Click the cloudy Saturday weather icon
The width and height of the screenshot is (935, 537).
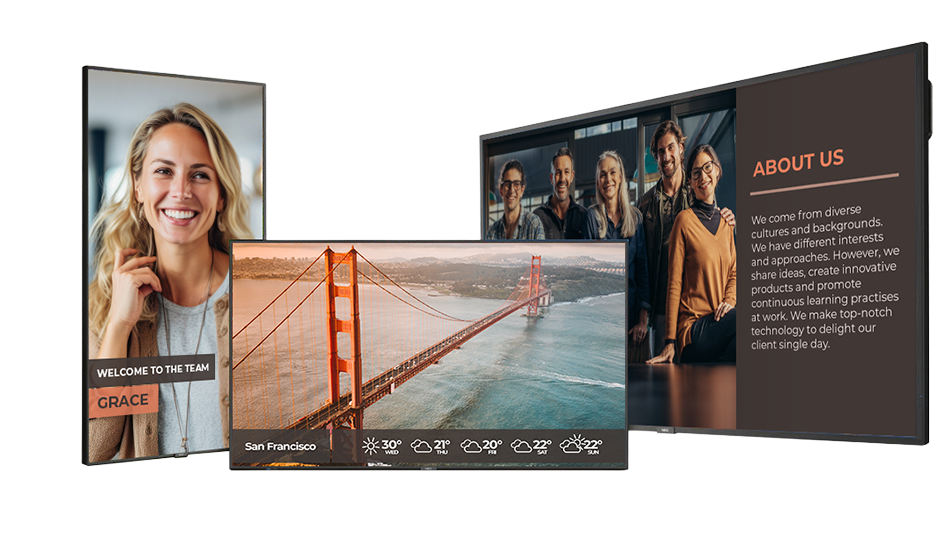521,446
